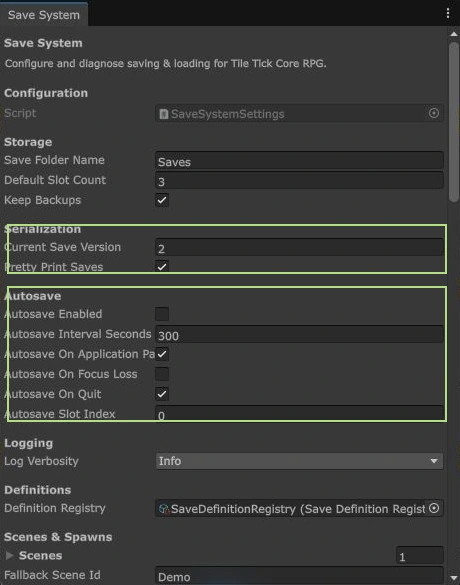Click the Scenes array size field
460x585 pixels.
click(x=420, y=556)
